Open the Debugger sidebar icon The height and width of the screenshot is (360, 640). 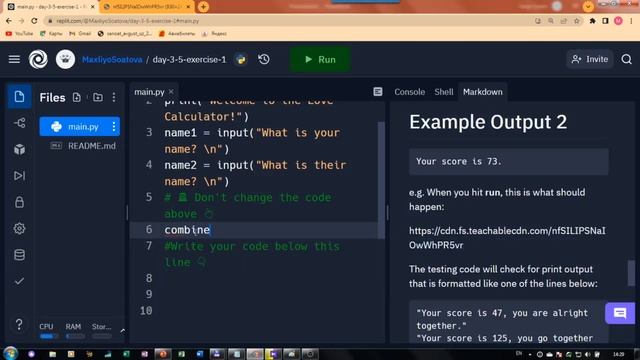[x=19, y=176]
